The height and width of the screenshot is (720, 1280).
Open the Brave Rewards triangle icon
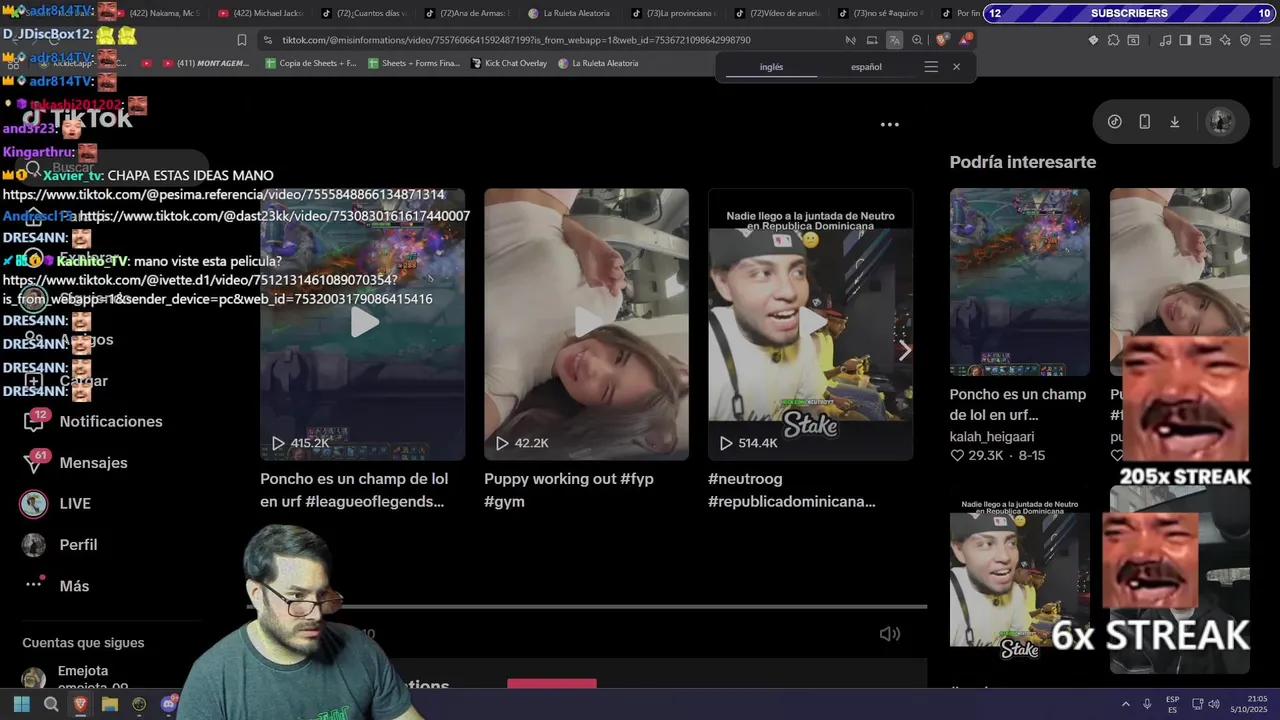click(965, 40)
